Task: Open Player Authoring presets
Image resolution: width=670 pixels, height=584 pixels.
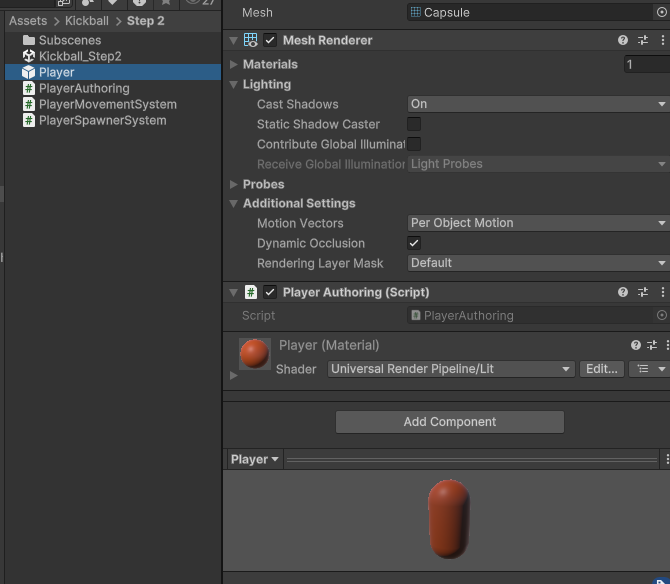Action: [643, 292]
